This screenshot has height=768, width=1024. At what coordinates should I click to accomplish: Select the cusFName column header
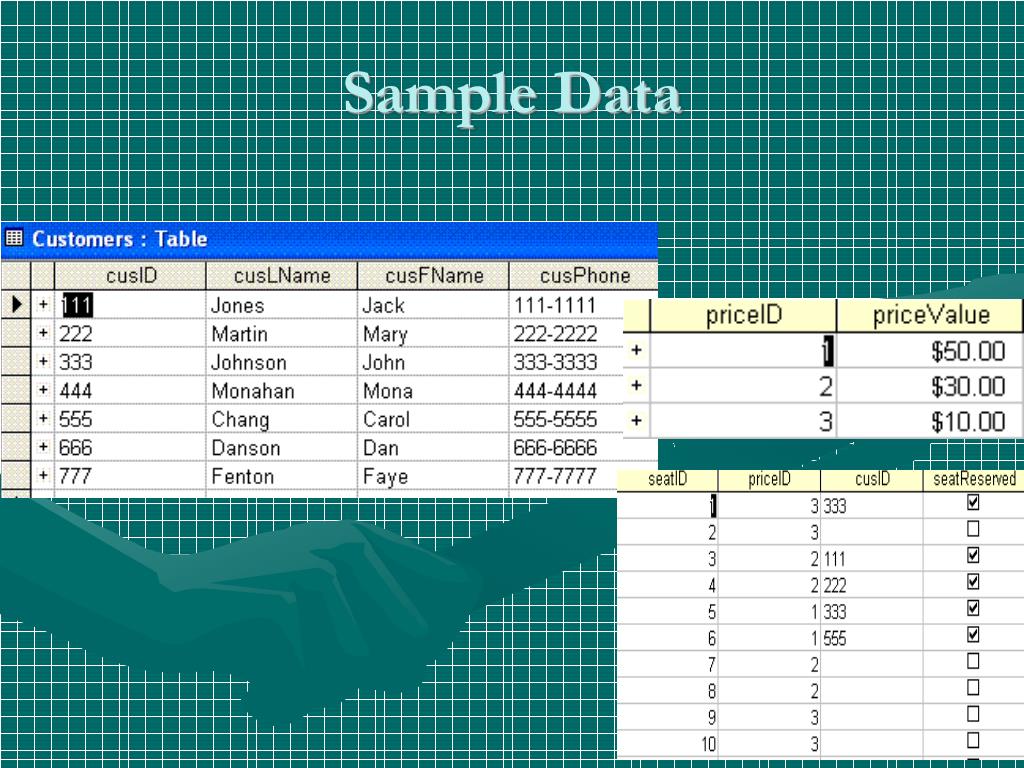tap(434, 276)
